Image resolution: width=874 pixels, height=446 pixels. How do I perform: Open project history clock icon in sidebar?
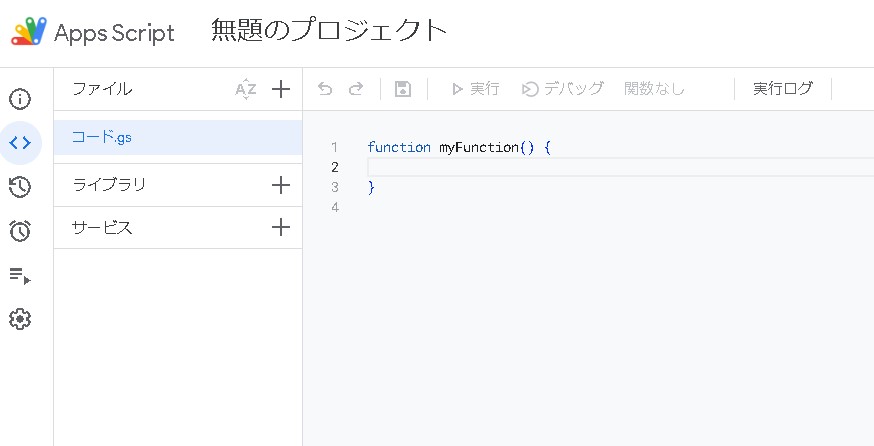point(20,187)
